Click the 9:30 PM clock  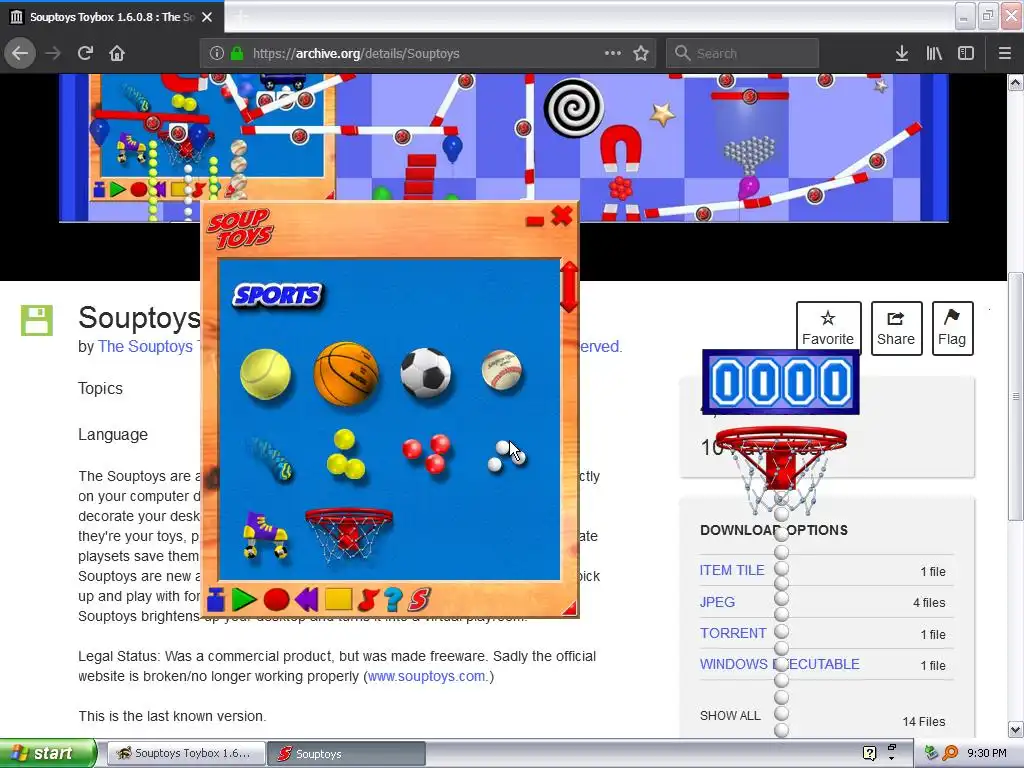(986, 753)
